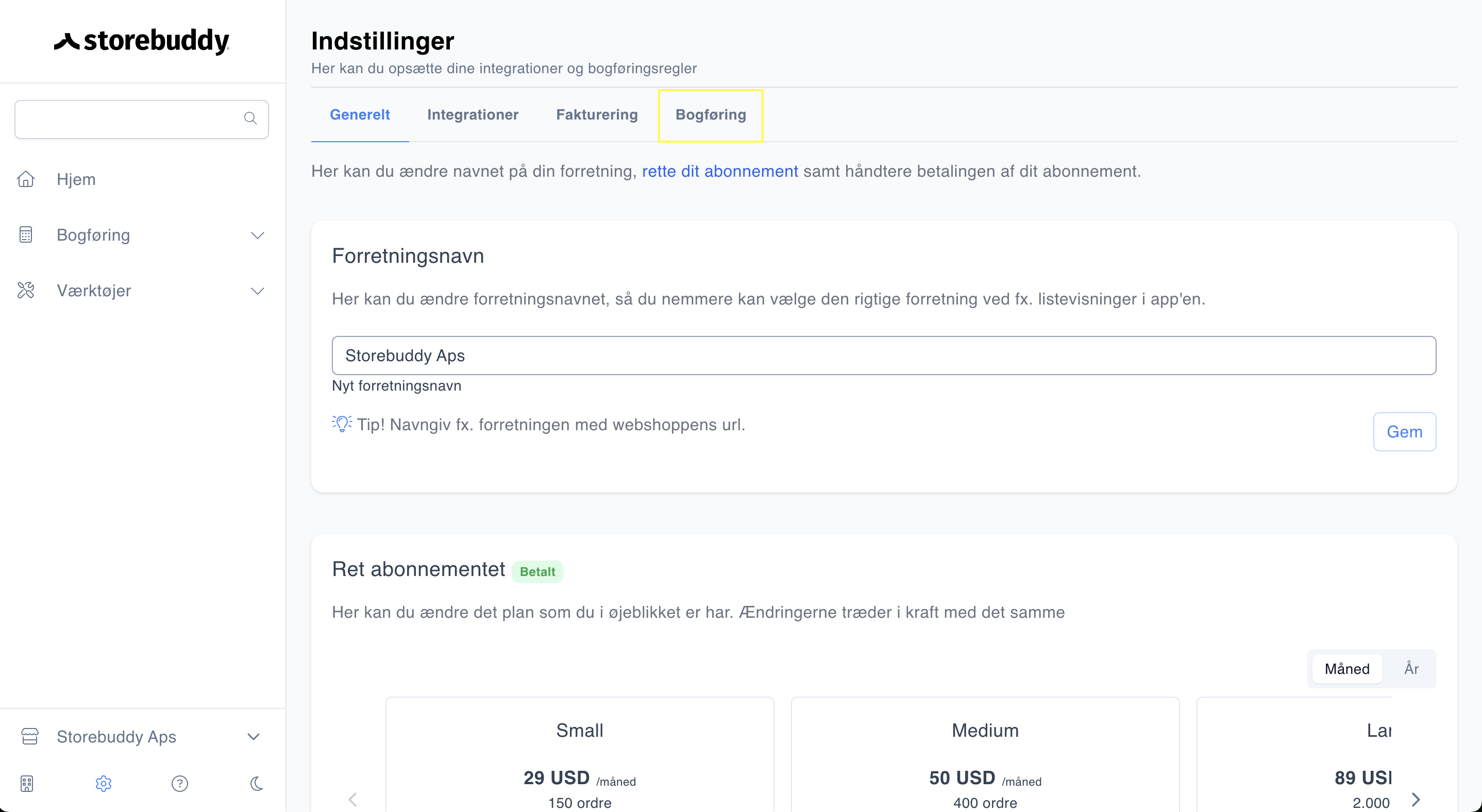
Task: Click the 'Nyt forretningsnavn' helper text
Action: pyautogui.click(x=396, y=385)
